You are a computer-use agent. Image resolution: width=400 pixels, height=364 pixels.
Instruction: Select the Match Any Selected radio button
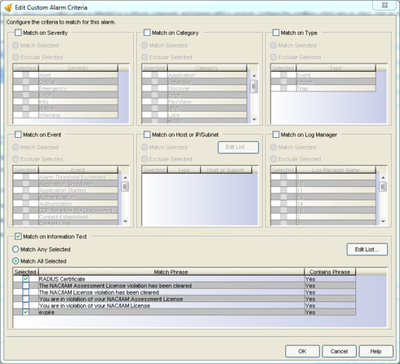pos(15,249)
